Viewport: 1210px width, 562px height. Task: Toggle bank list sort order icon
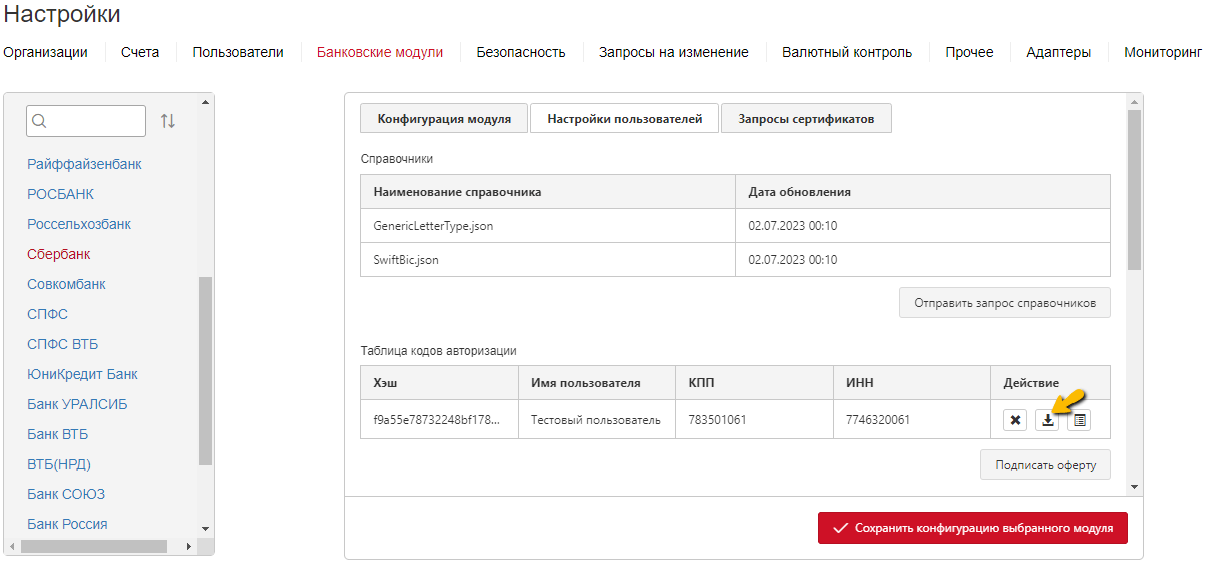168,121
